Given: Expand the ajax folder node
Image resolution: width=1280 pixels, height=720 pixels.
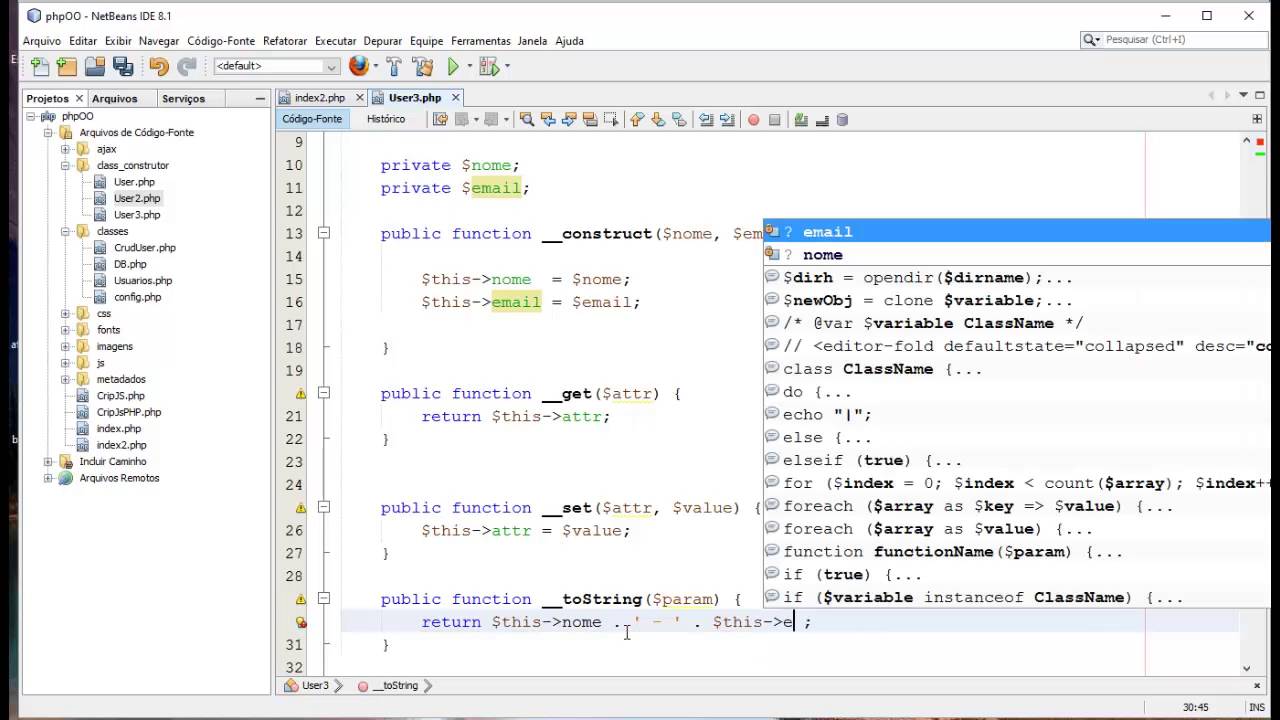Looking at the screenshot, I should coord(65,149).
